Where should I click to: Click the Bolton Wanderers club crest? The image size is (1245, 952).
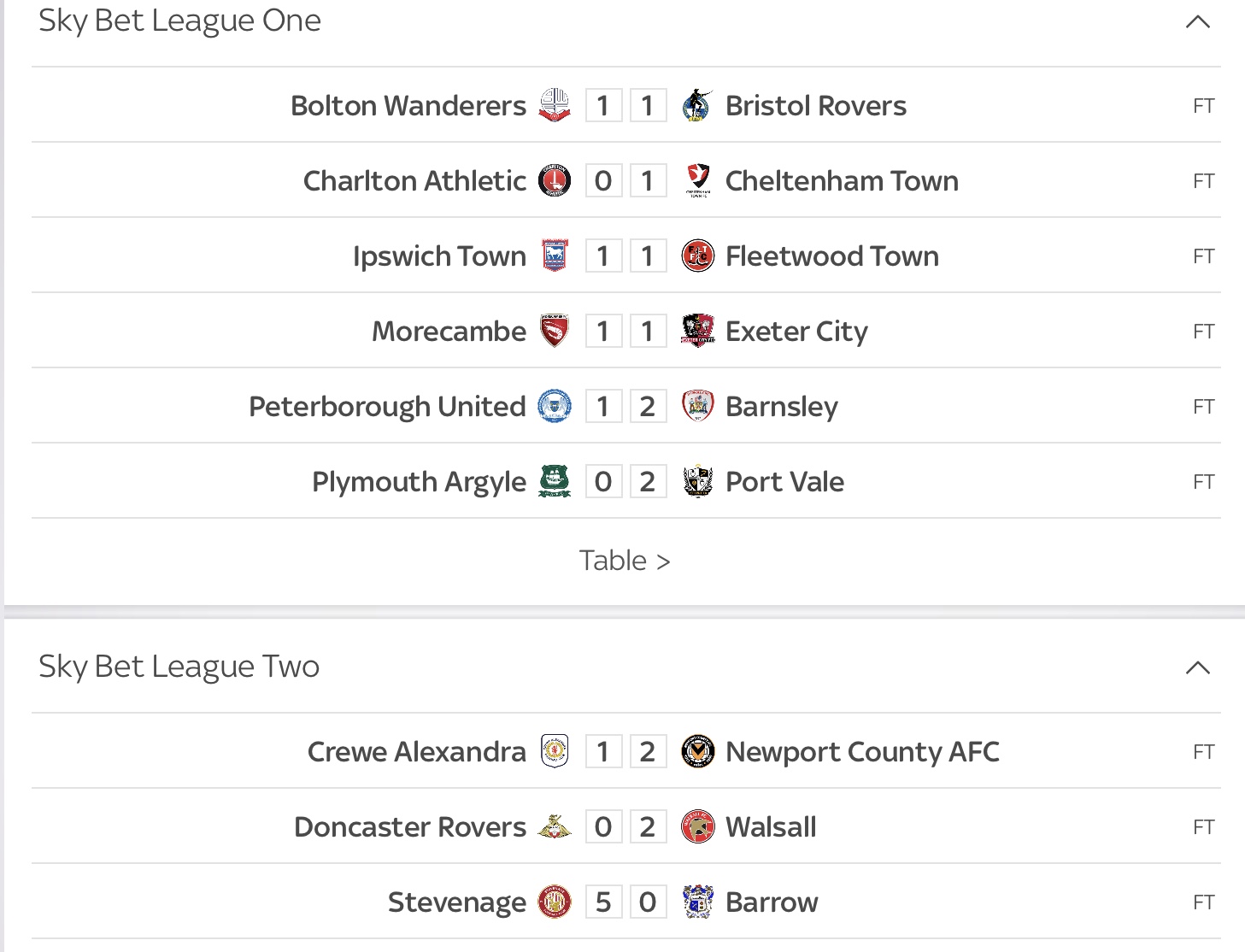[555, 105]
